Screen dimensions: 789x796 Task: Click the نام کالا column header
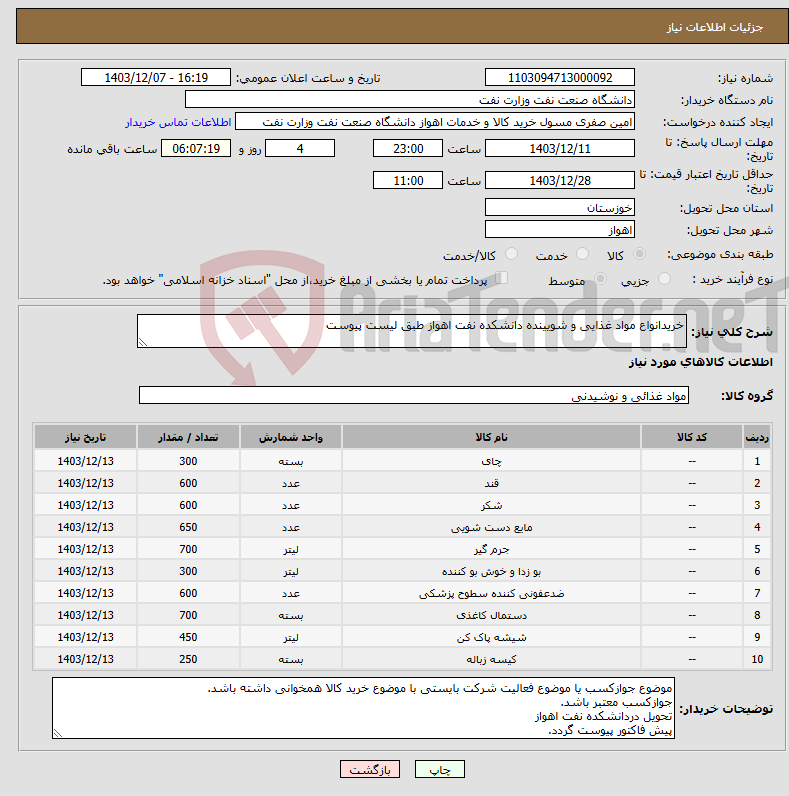pyautogui.click(x=491, y=437)
